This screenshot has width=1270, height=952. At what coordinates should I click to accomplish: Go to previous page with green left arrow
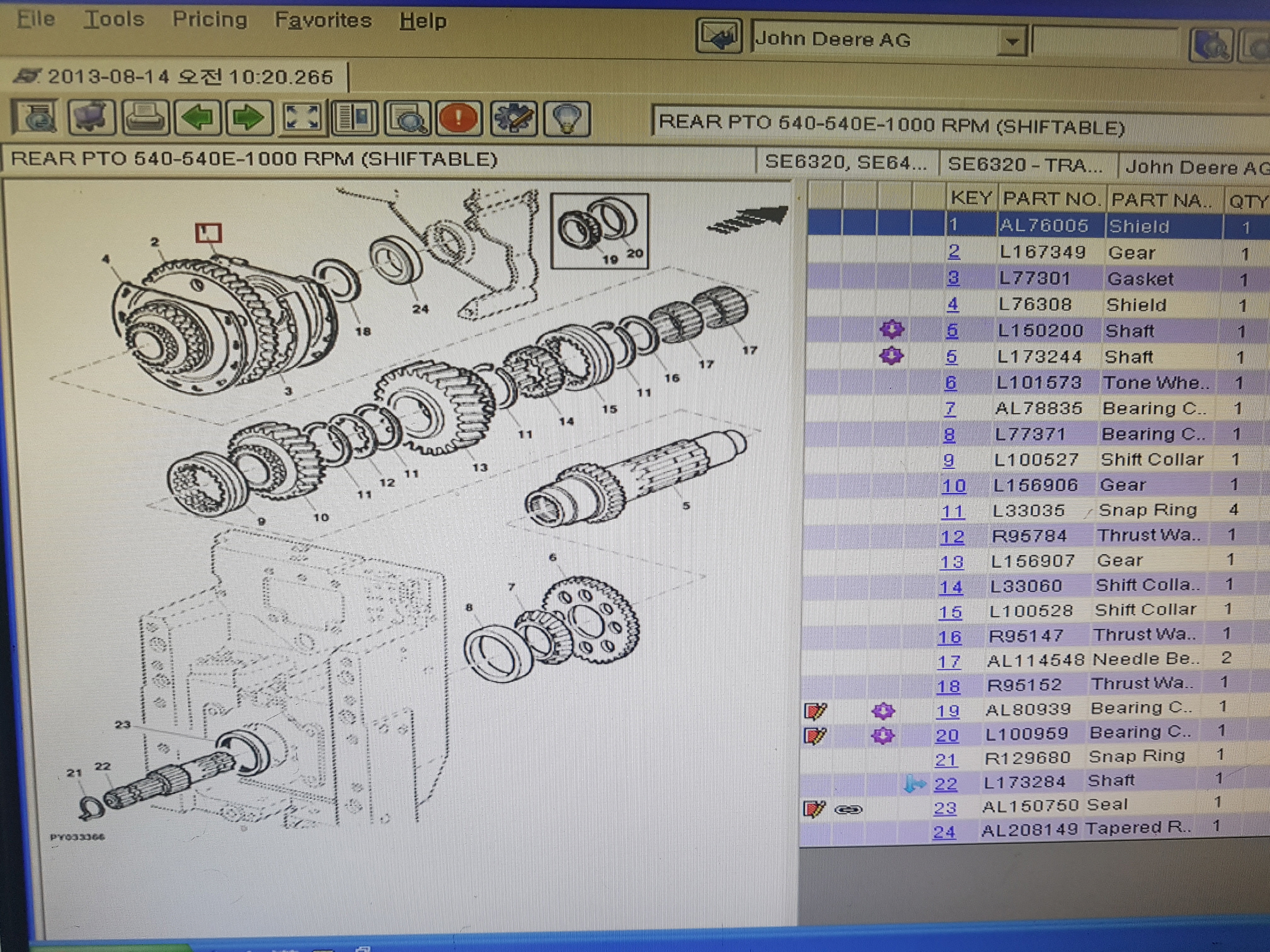pyautogui.click(x=198, y=117)
